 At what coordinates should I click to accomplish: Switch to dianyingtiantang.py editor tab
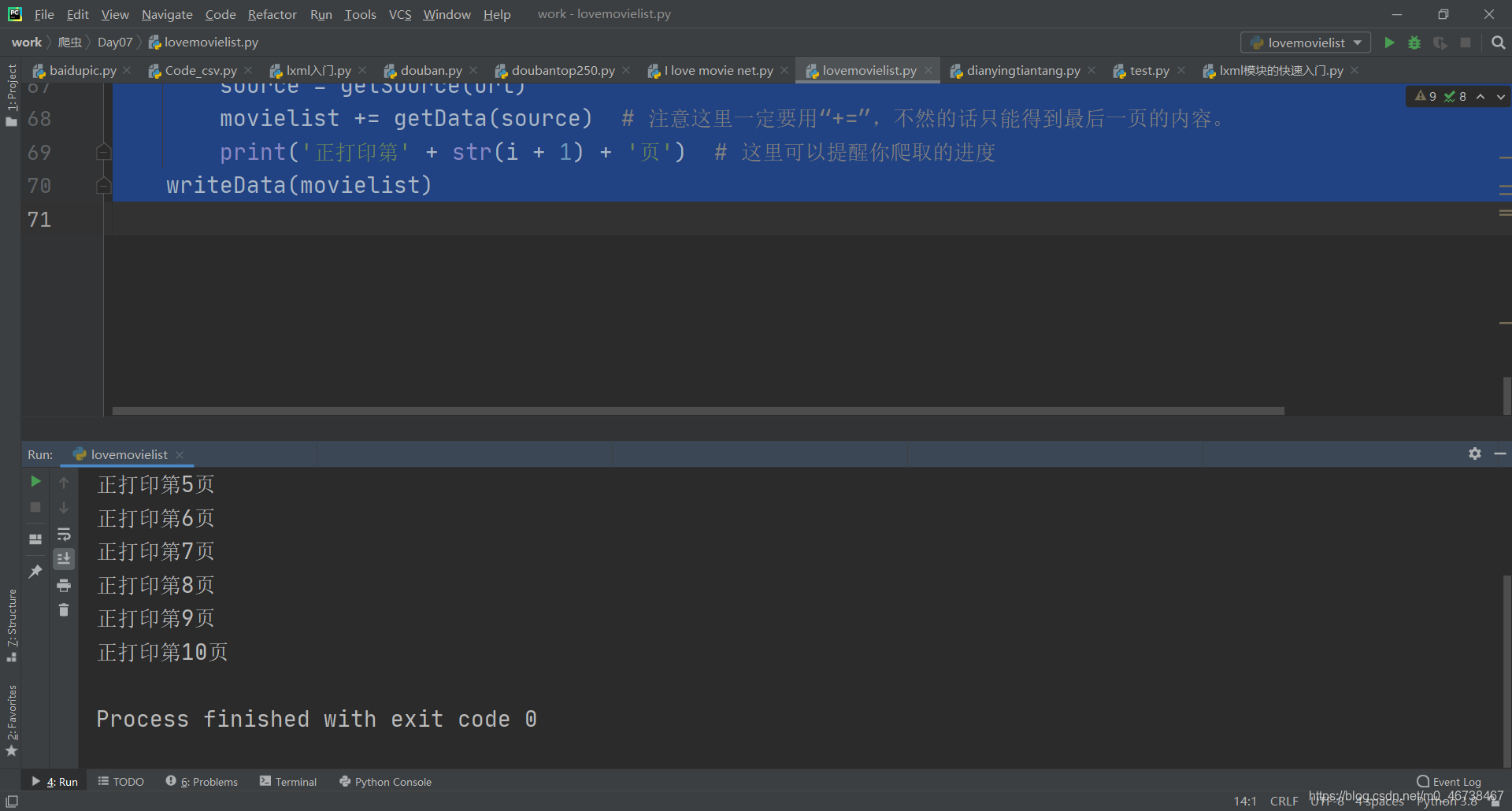[1022, 70]
